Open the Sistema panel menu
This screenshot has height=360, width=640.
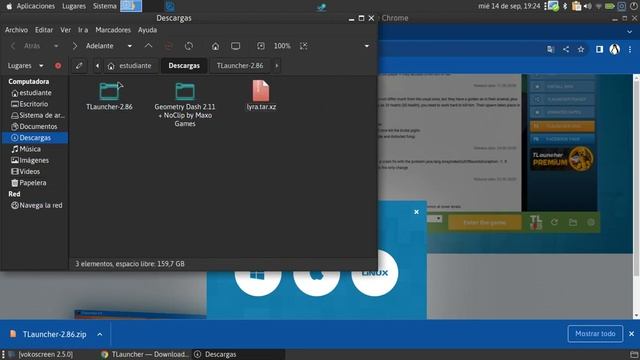104,6
